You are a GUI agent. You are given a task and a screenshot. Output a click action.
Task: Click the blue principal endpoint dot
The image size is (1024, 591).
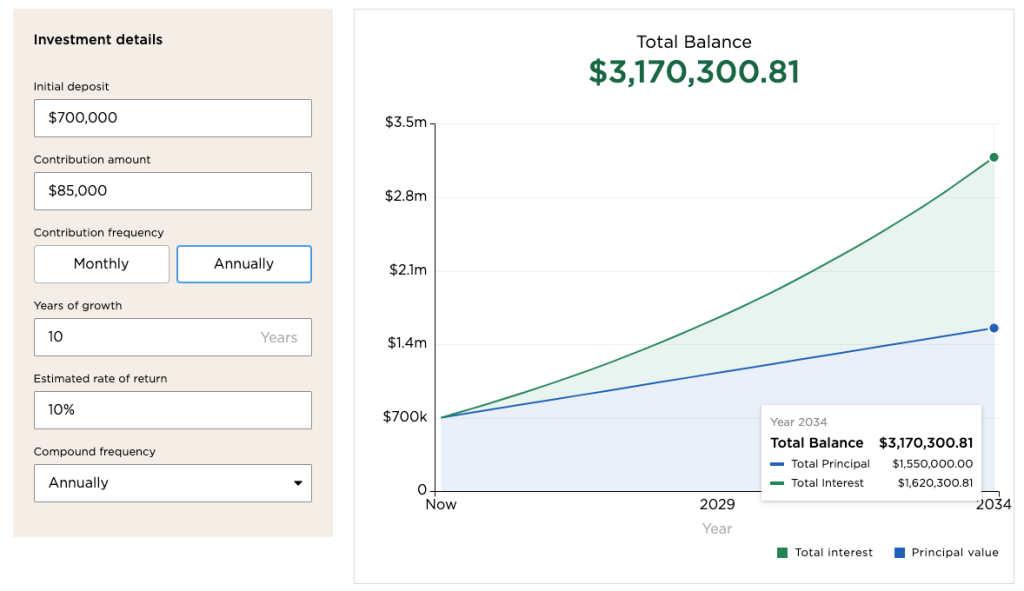(994, 328)
